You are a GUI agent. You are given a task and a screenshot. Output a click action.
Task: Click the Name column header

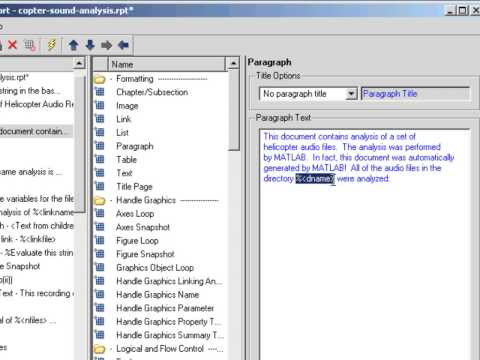click(167, 64)
